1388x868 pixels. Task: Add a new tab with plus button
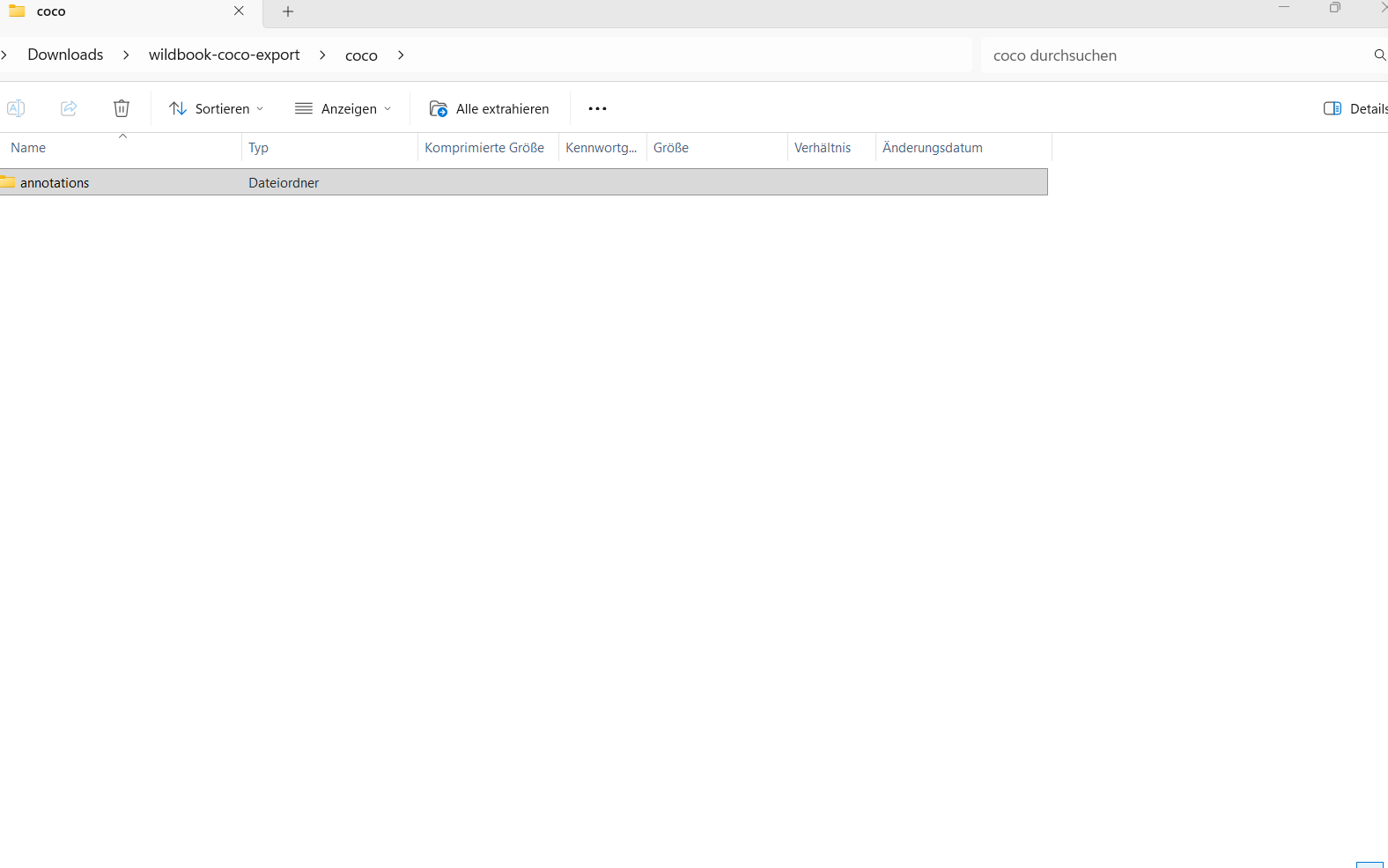[288, 11]
